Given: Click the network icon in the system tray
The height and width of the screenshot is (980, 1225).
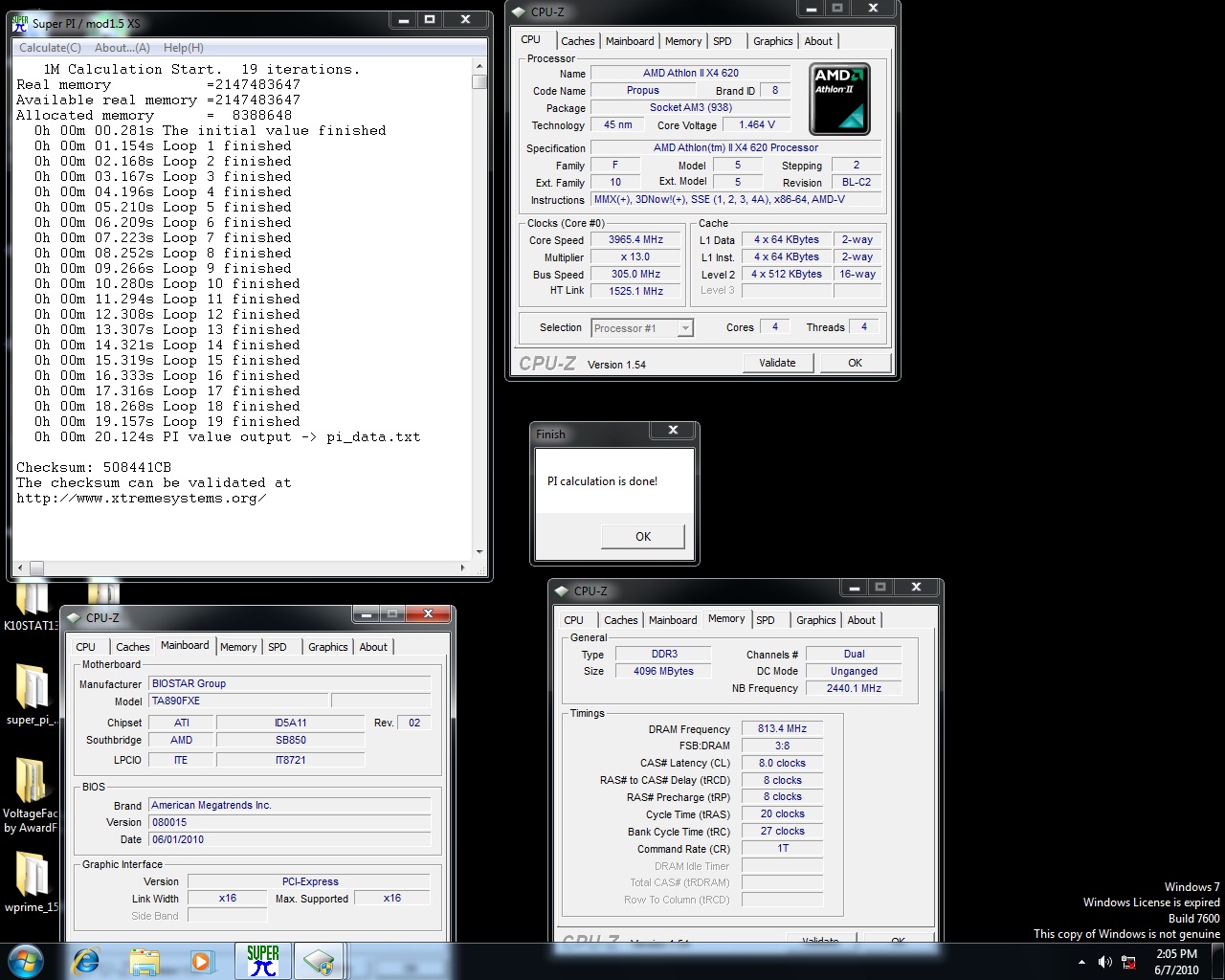Looking at the screenshot, I should (1128, 962).
